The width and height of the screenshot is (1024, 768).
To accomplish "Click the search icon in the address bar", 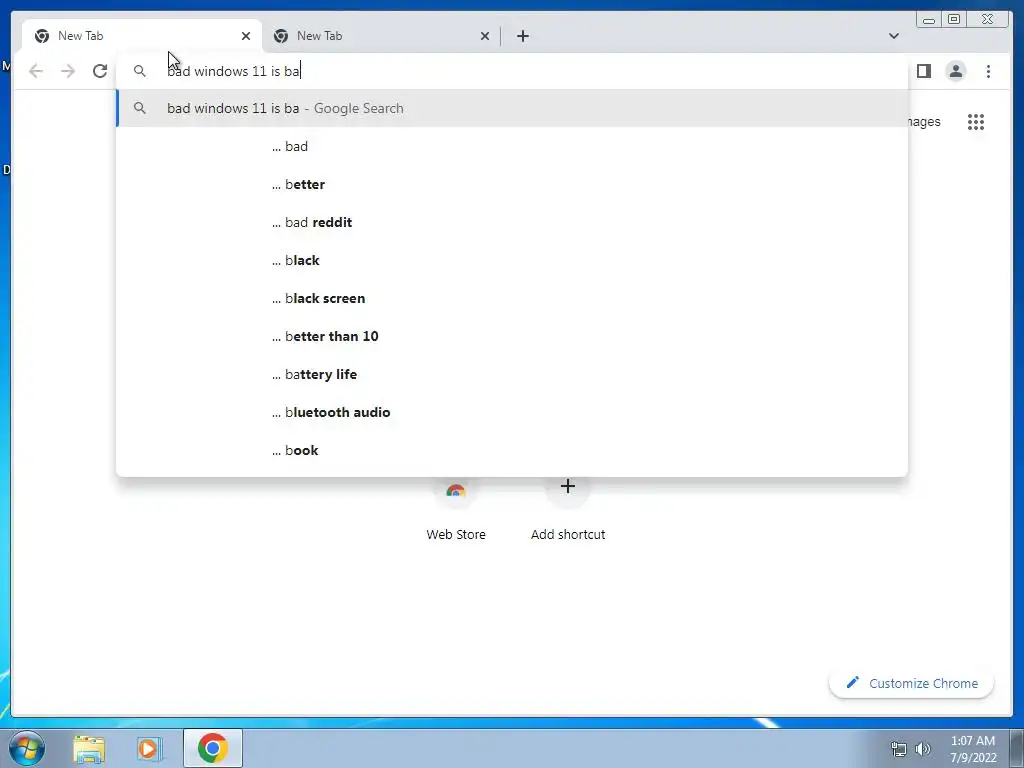I will coord(140,71).
